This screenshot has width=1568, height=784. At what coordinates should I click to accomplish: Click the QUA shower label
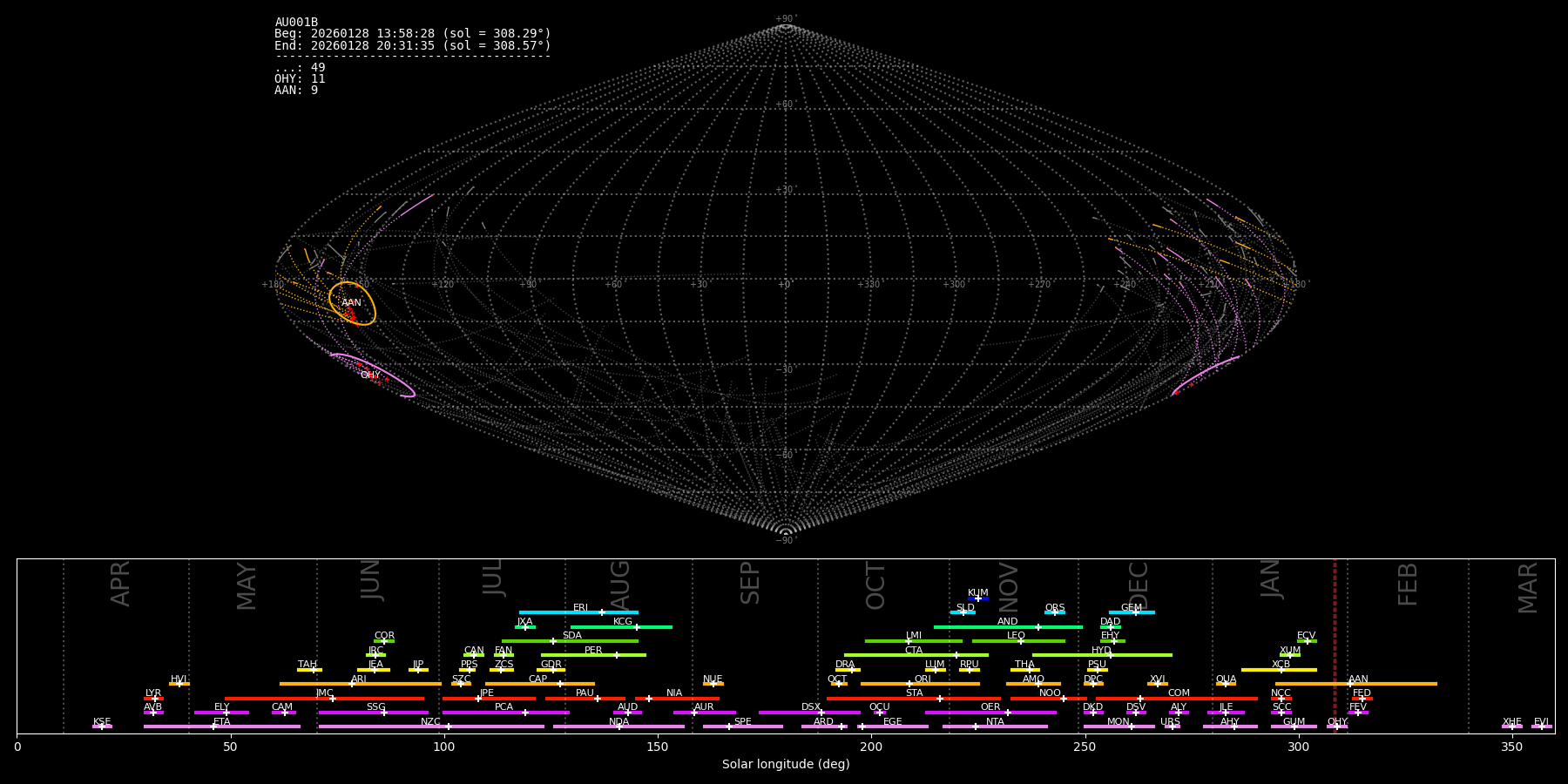point(1226,679)
